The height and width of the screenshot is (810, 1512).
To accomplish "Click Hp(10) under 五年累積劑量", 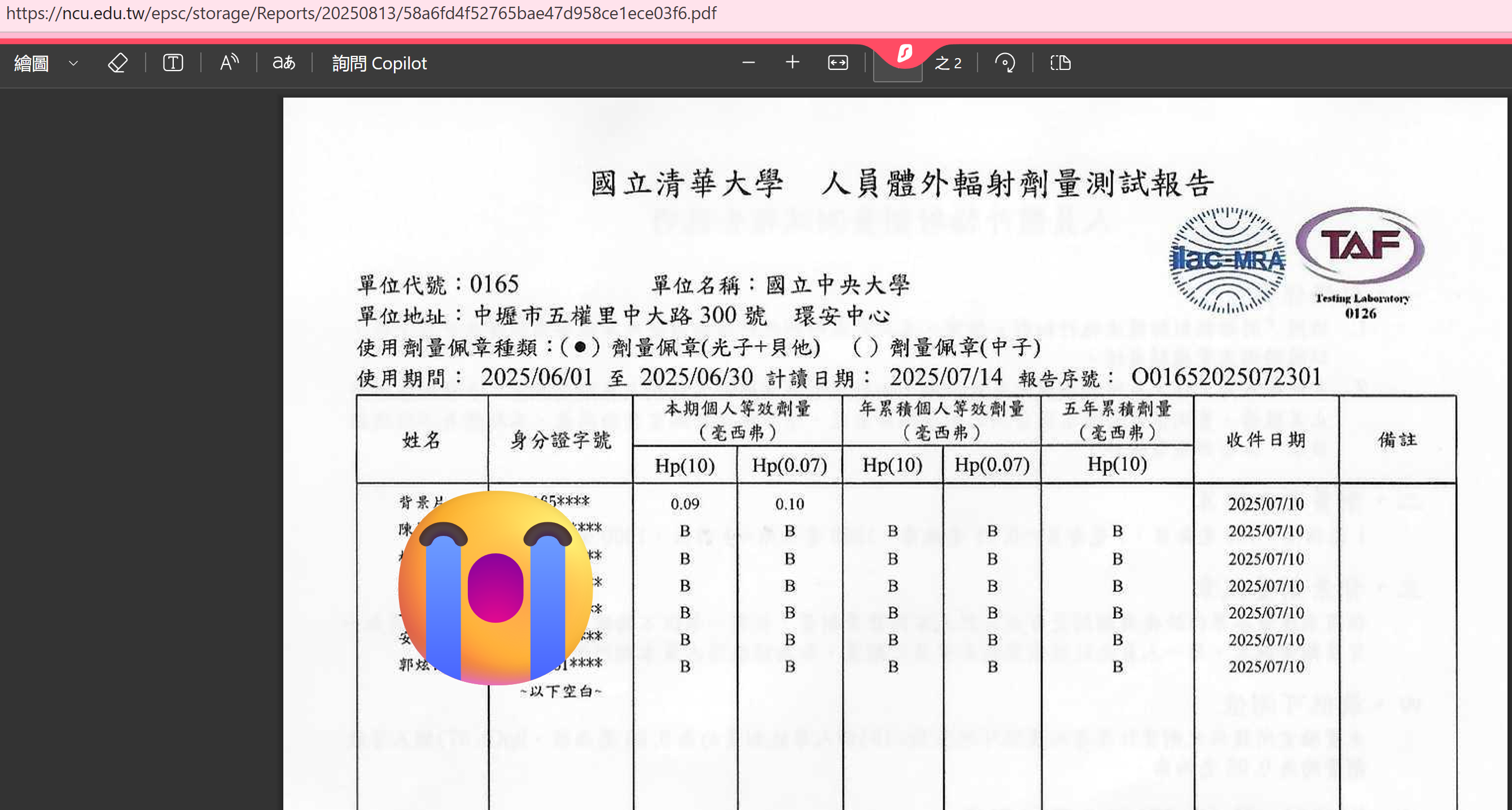I will click(x=1117, y=465).
